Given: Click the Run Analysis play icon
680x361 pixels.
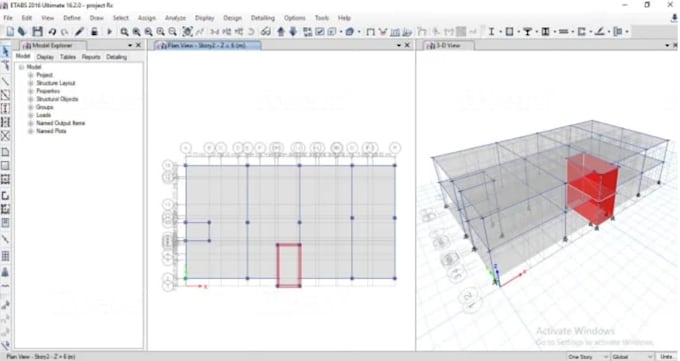Looking at the screenshot, I should point(109,32).
